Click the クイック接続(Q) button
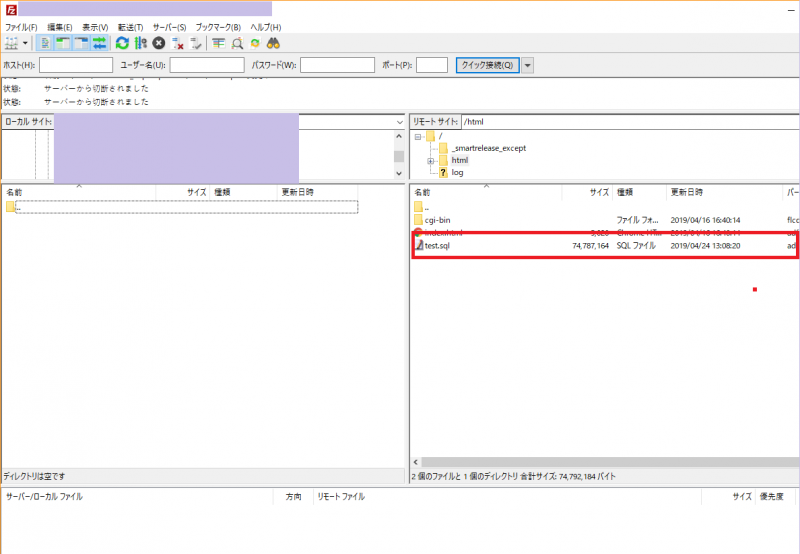Viewport: 800px width, 554px height. coord(486,65)
